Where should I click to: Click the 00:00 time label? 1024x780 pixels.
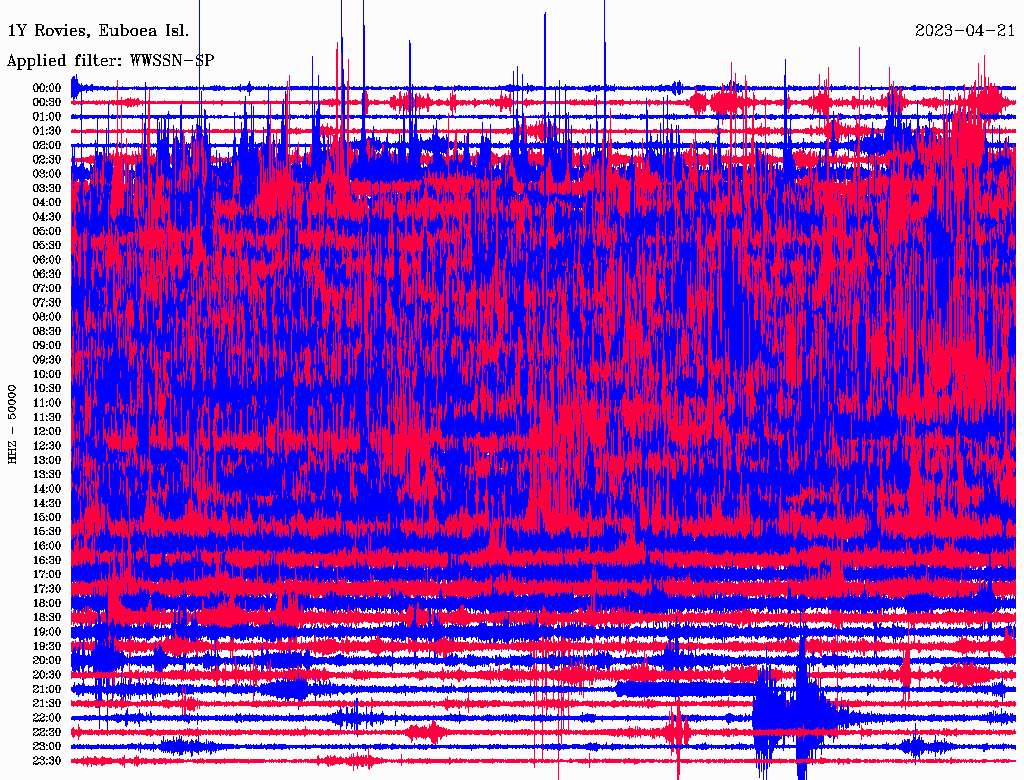pos(47,88)
